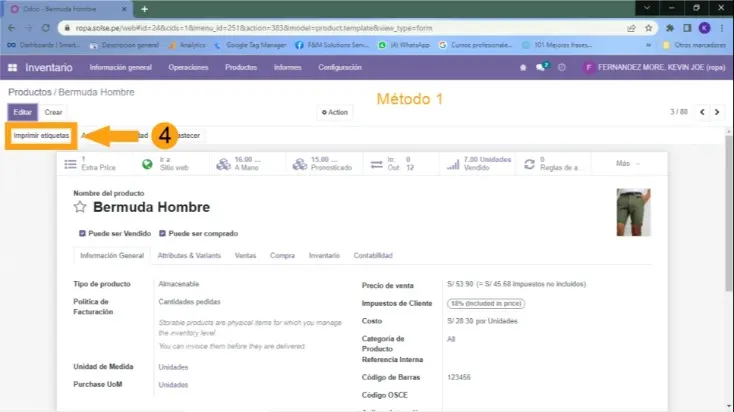
Task: Open the Odoo apps grid menu
Action: click(x=12, y=67)
